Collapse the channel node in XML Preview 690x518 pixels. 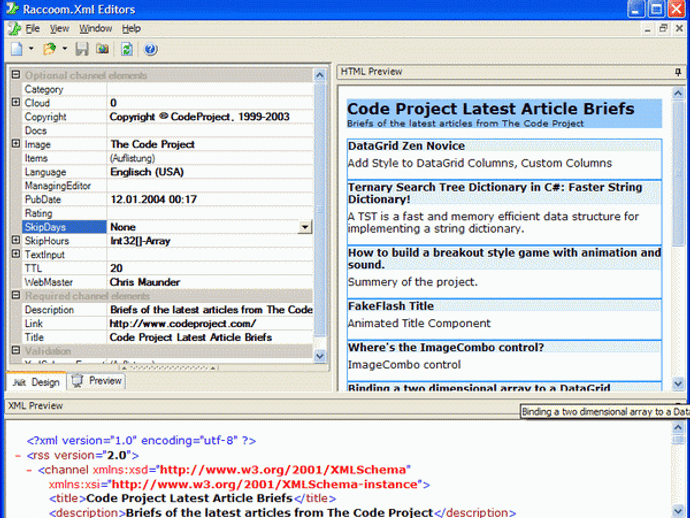pos(29,470)
